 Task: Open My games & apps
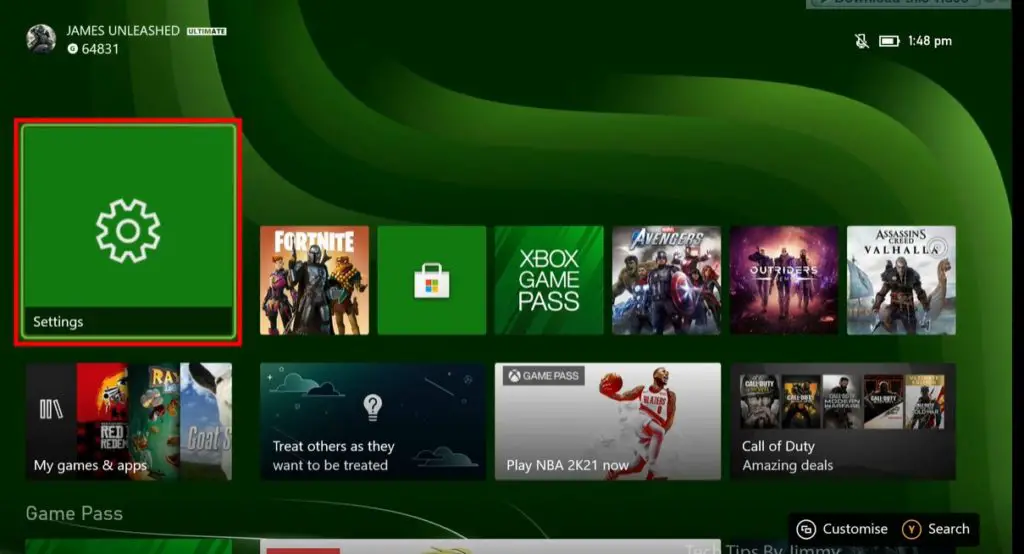click(x=129, y=421)
